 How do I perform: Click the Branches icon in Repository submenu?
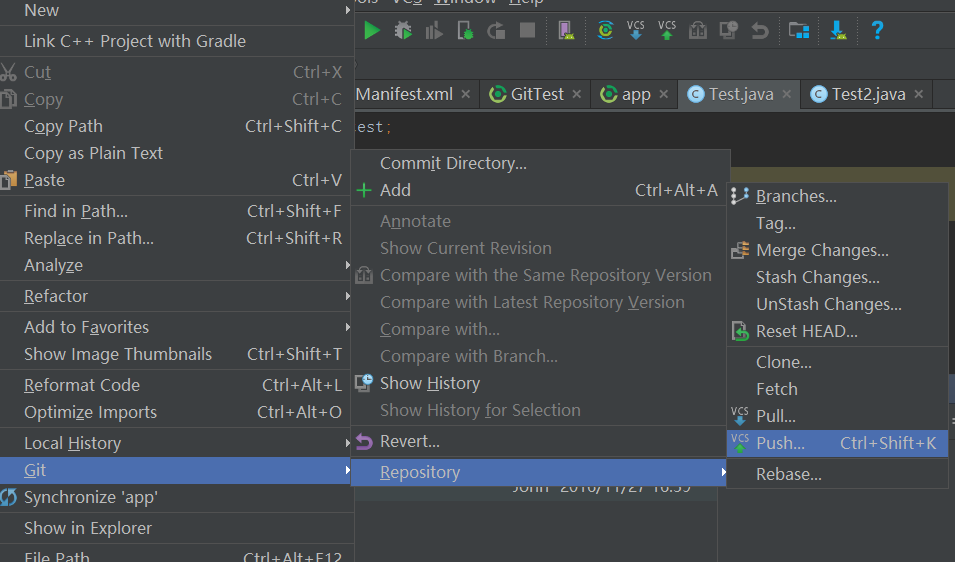(x=739, y=196)
